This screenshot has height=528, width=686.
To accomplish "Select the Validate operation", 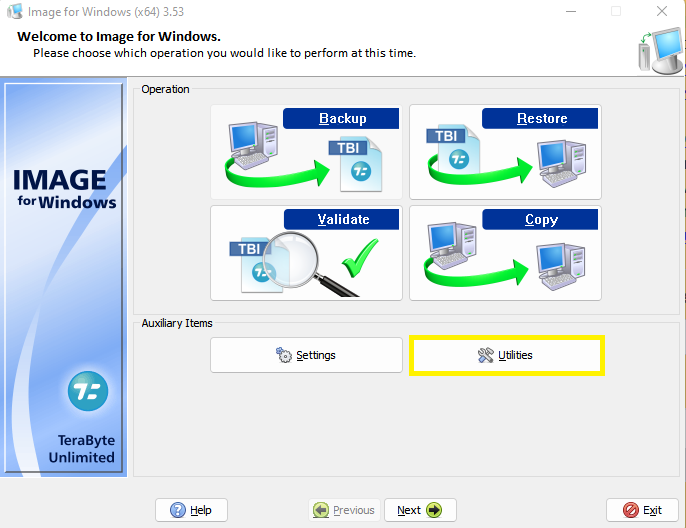I will (x=306, y=253).
